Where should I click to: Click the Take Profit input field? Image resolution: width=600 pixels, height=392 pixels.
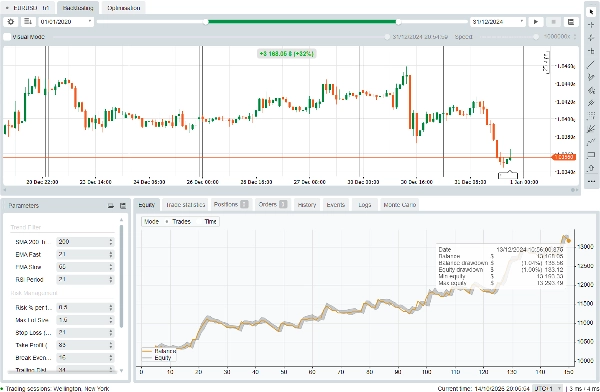click(85, 345)
